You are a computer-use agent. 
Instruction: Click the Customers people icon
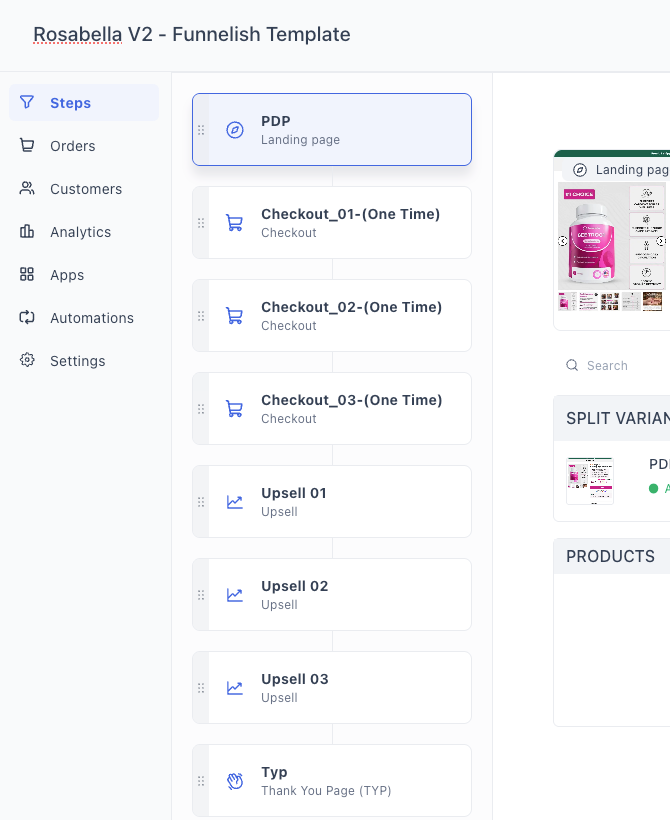pyautogui.click(x=27, y=188)
